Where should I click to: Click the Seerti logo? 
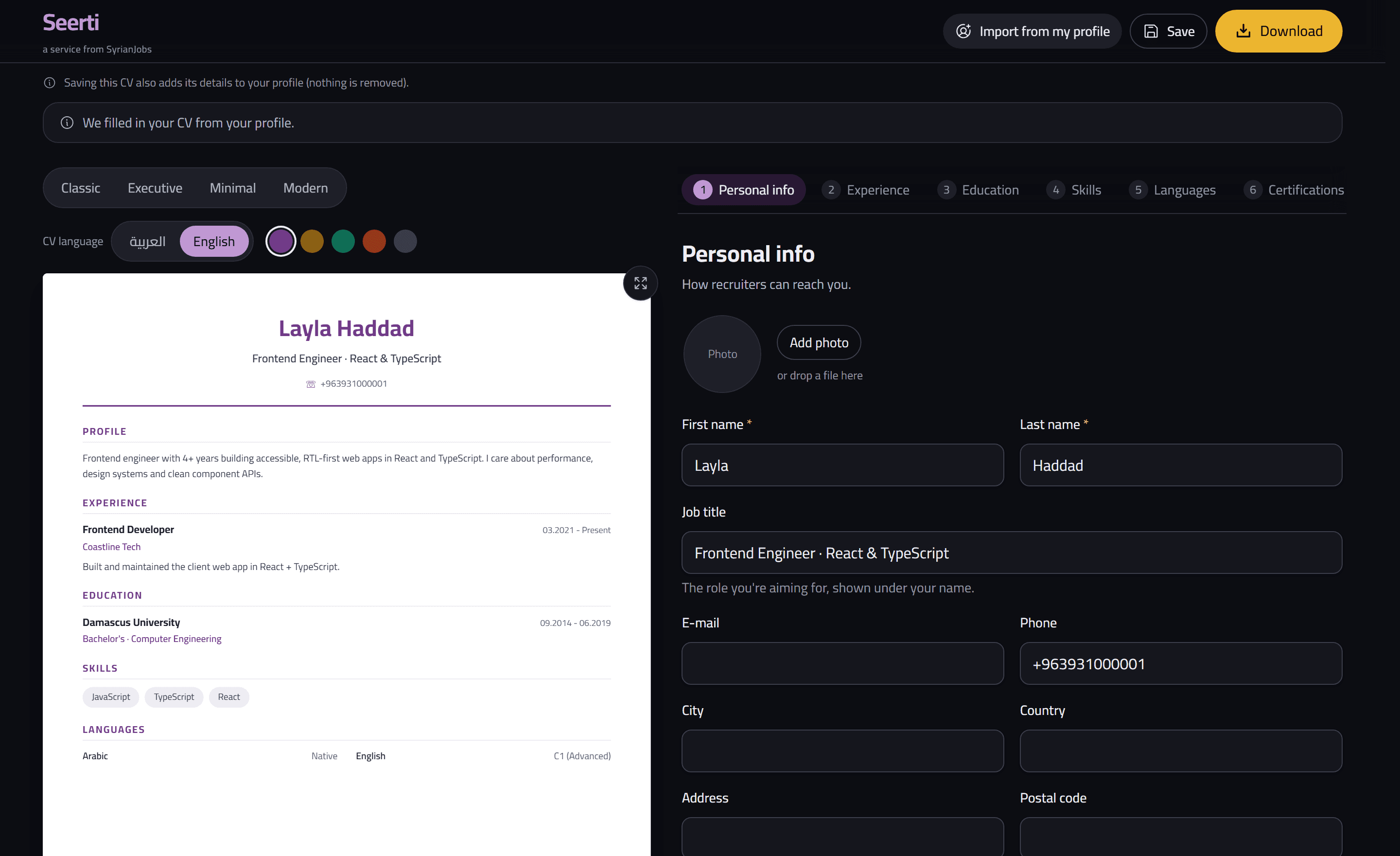(x=70, y=23)
